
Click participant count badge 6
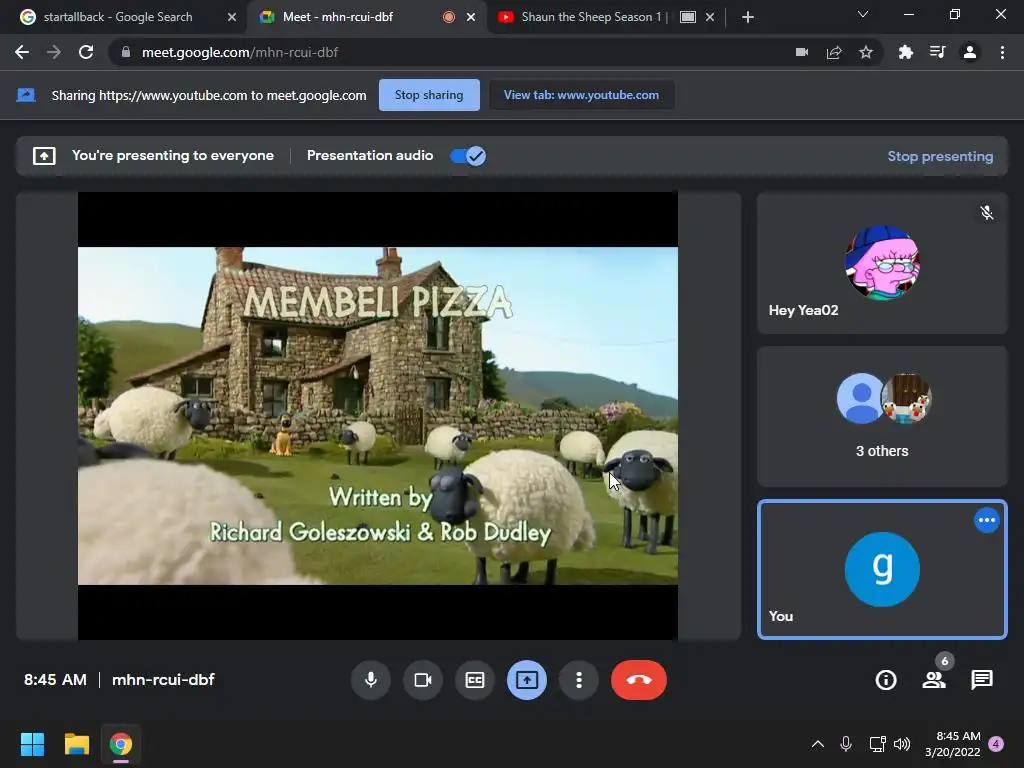point(944,661)
